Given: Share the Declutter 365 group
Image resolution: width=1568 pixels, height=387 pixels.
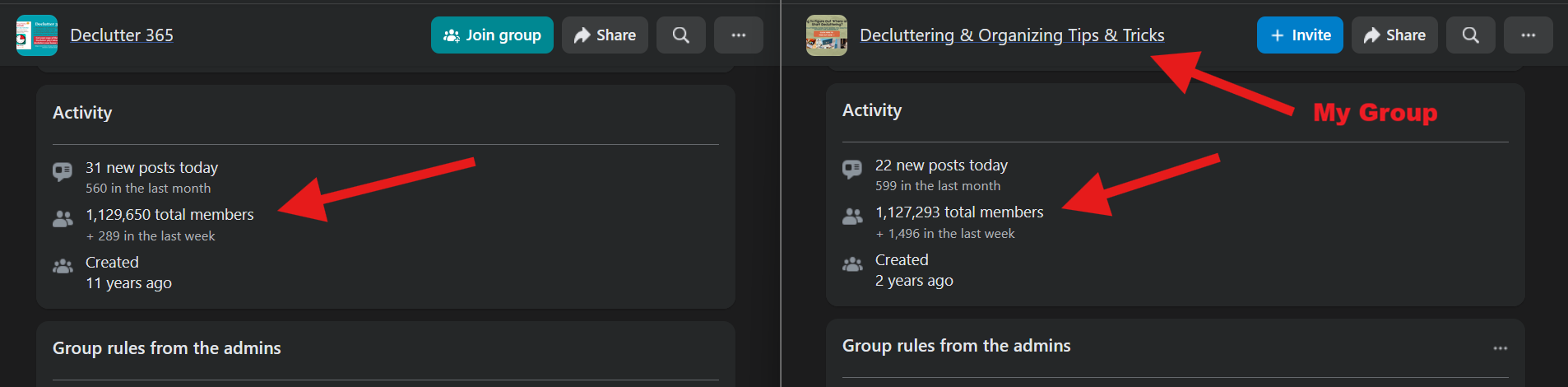Looking at the screenshot, I should pos(605,35).
